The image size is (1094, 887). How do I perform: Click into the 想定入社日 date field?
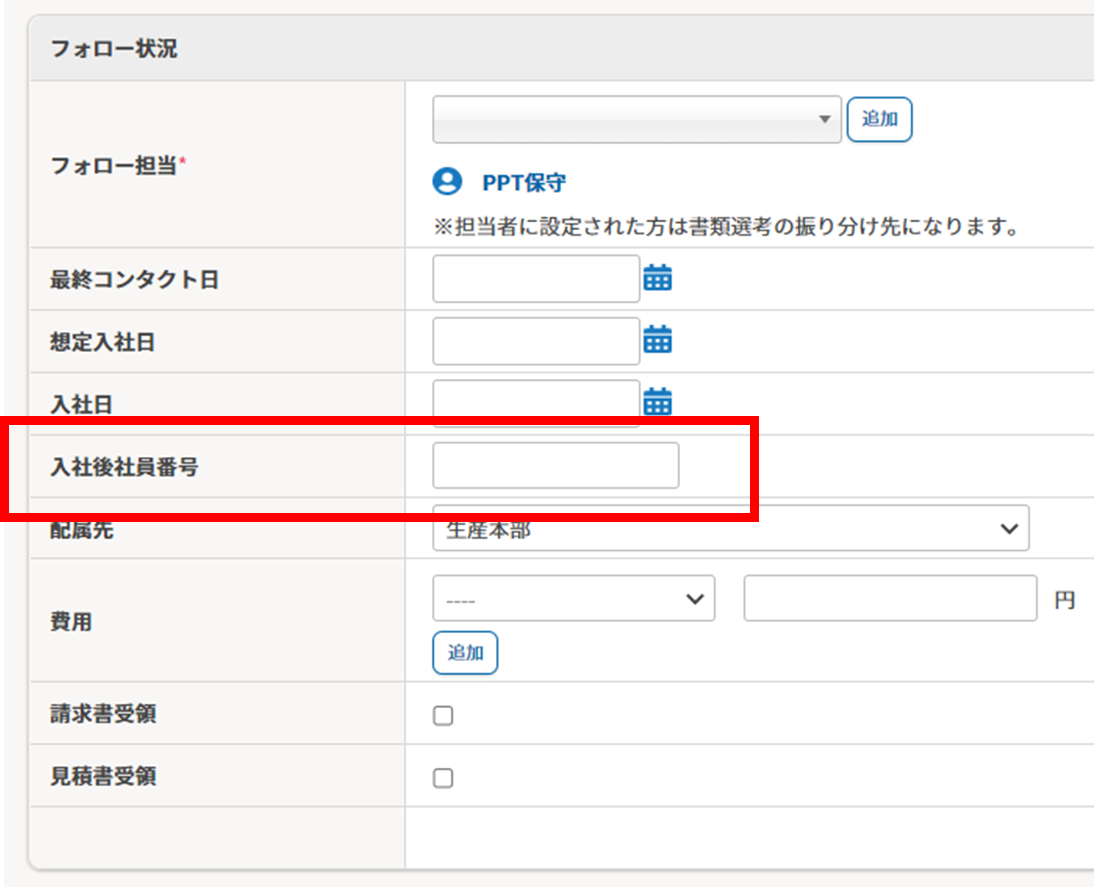tap(535, 340)
